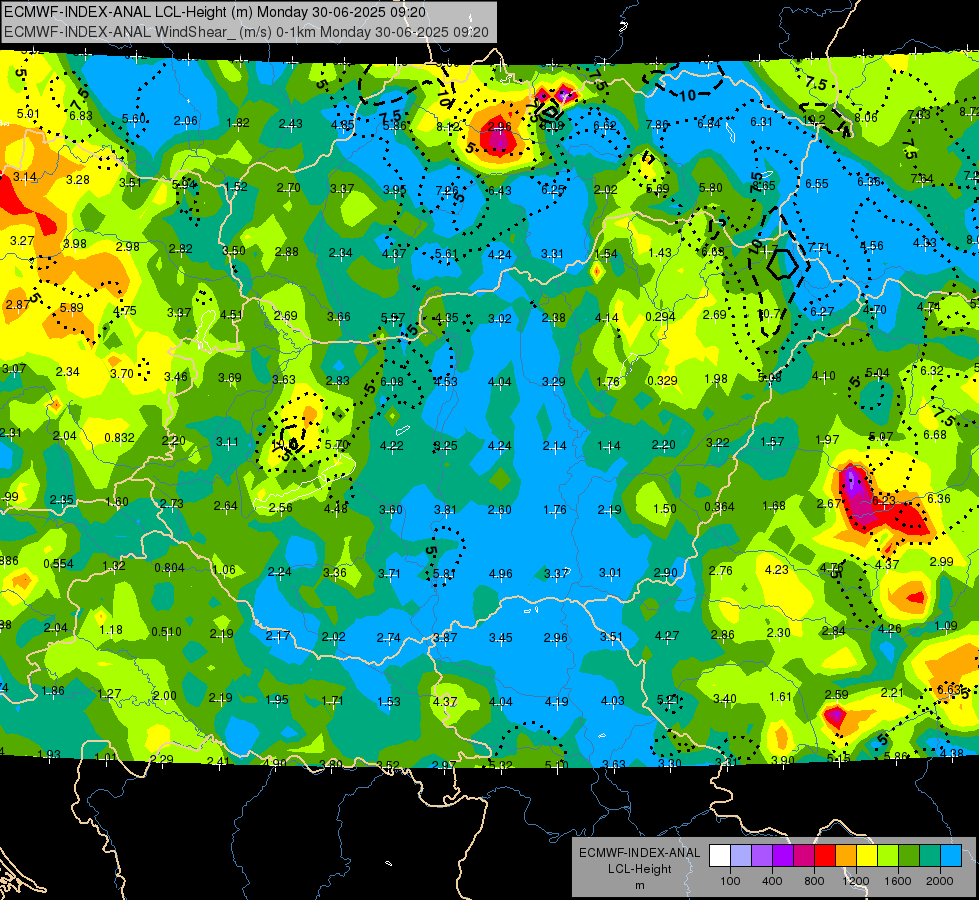Screen dimensions: 979x900
Task: Click the wind shear value '0.364'
Action: [719, 506]
